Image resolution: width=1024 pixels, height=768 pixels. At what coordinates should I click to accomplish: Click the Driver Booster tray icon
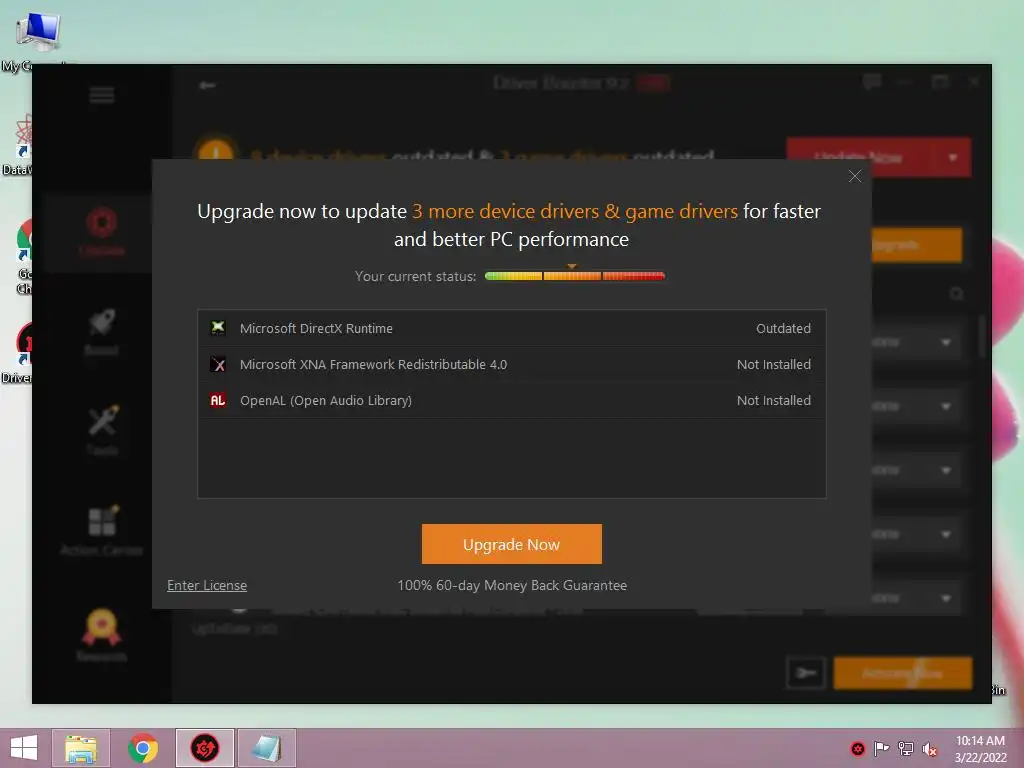pos(857,749)
